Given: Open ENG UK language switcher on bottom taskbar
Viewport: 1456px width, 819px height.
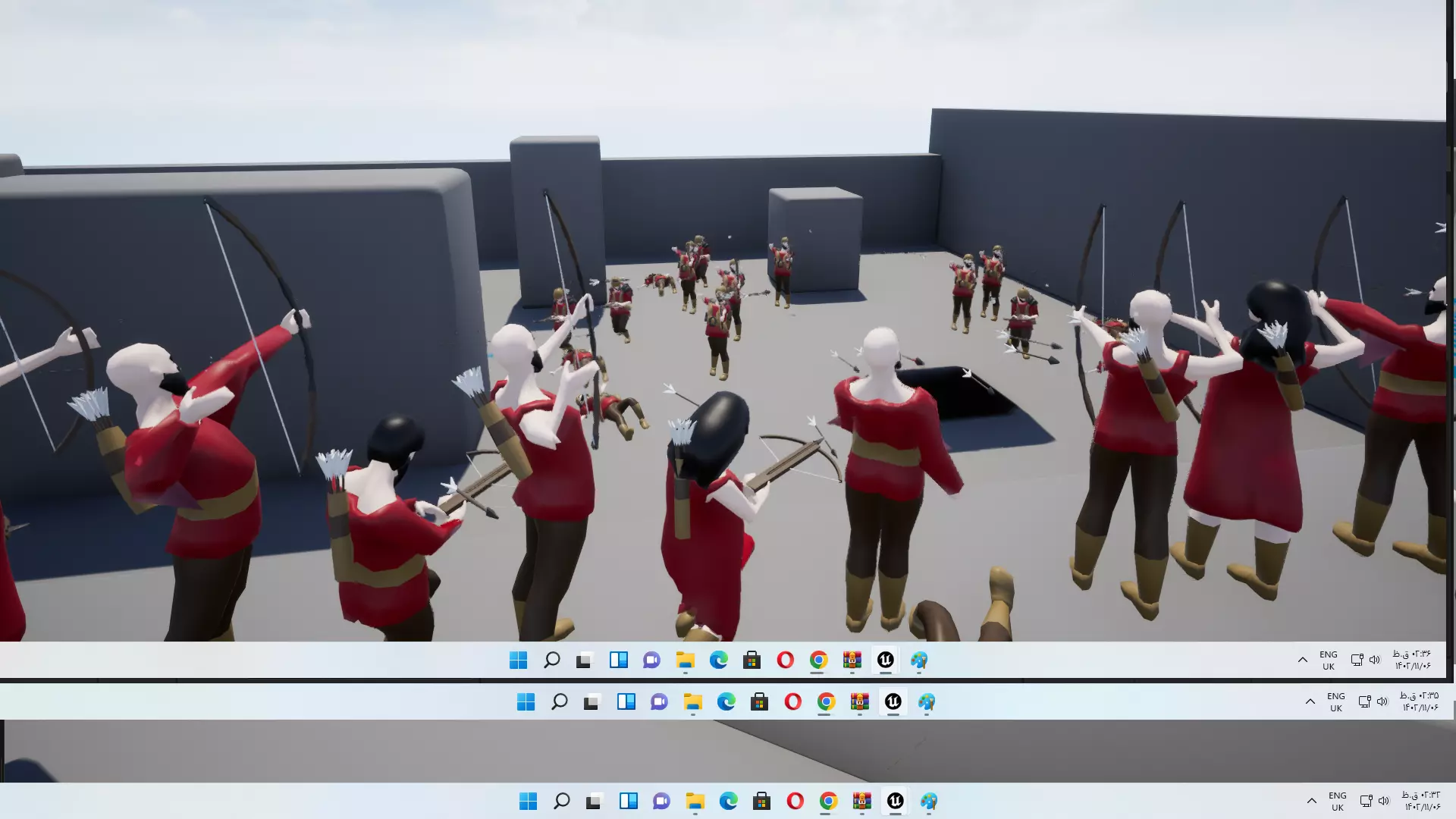Looking at the screenshot, I should pos(1337,801).
